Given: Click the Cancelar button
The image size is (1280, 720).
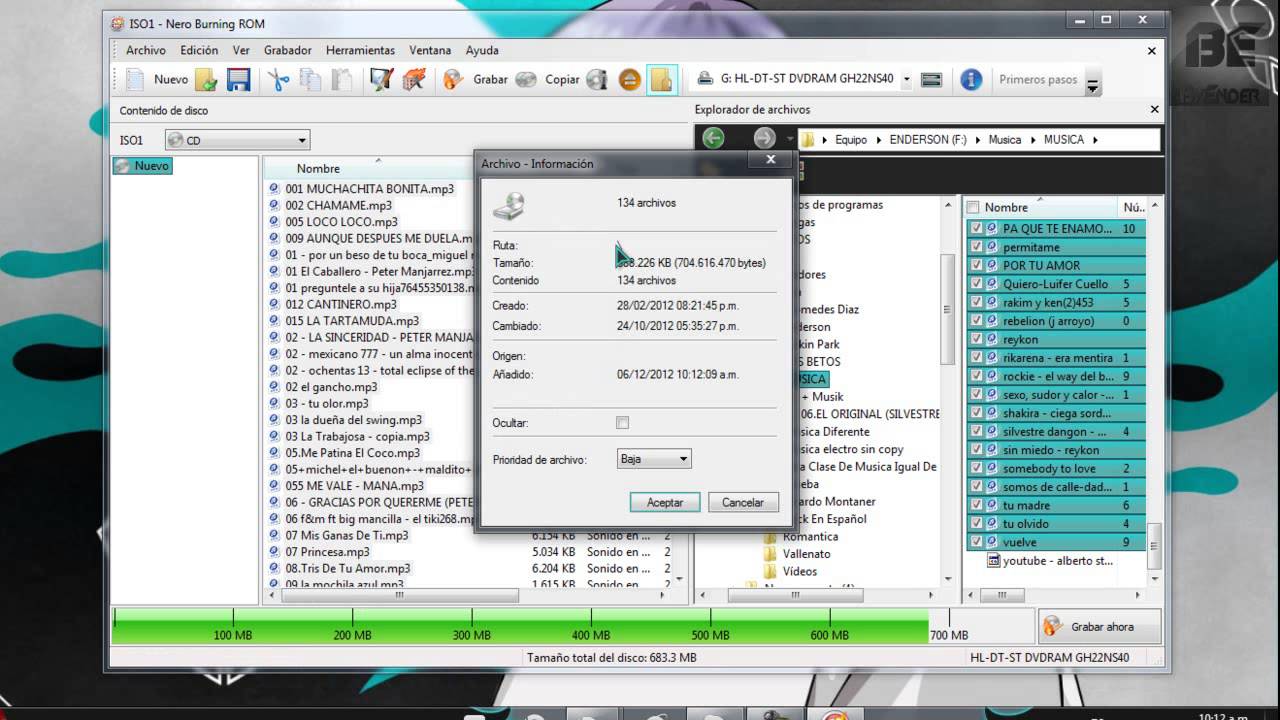Looking at the screenshot, I should click(743, 502).
